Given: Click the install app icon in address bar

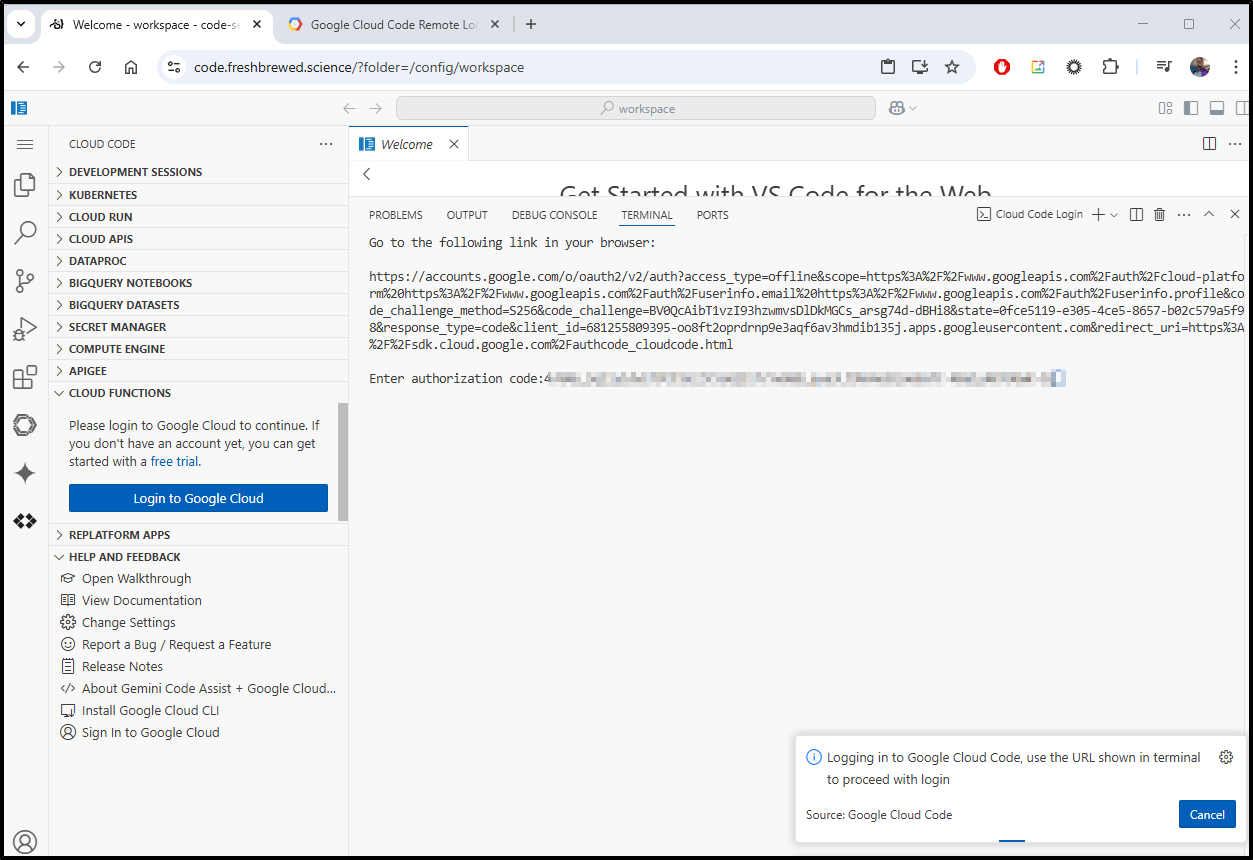Looking at the screenshot, I should click(x=920, y=67).
